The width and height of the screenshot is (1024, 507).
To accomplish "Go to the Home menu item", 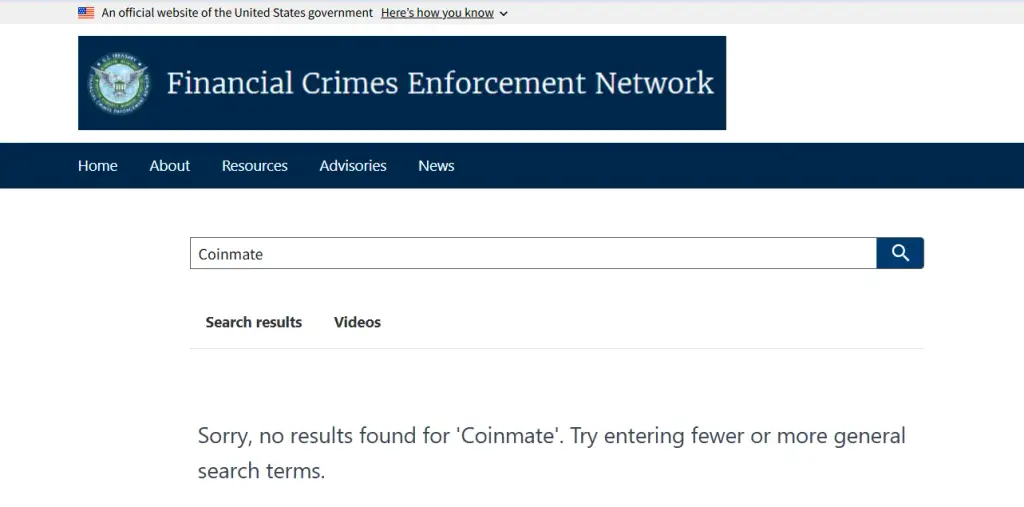I will click(x=97, y=166).
